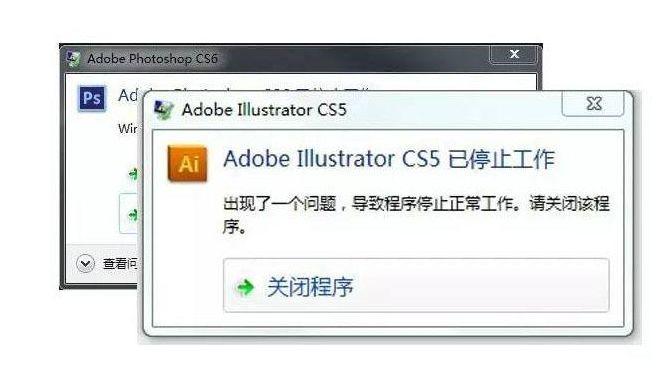Click the partially hidden Photoshop heading beside Ps icon

129,95
